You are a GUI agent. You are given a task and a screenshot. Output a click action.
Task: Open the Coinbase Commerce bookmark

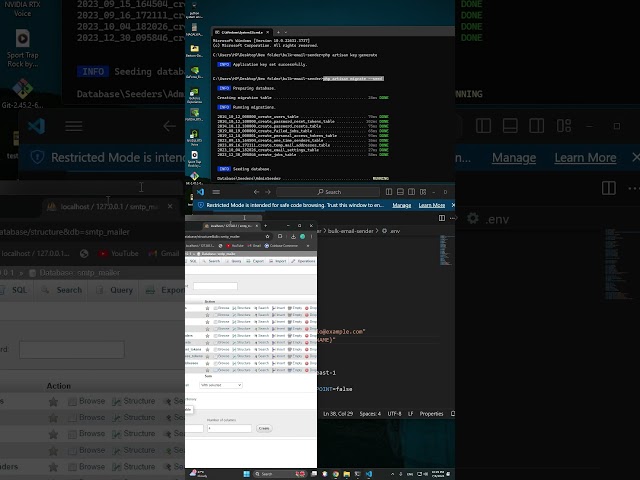(281, 246)
